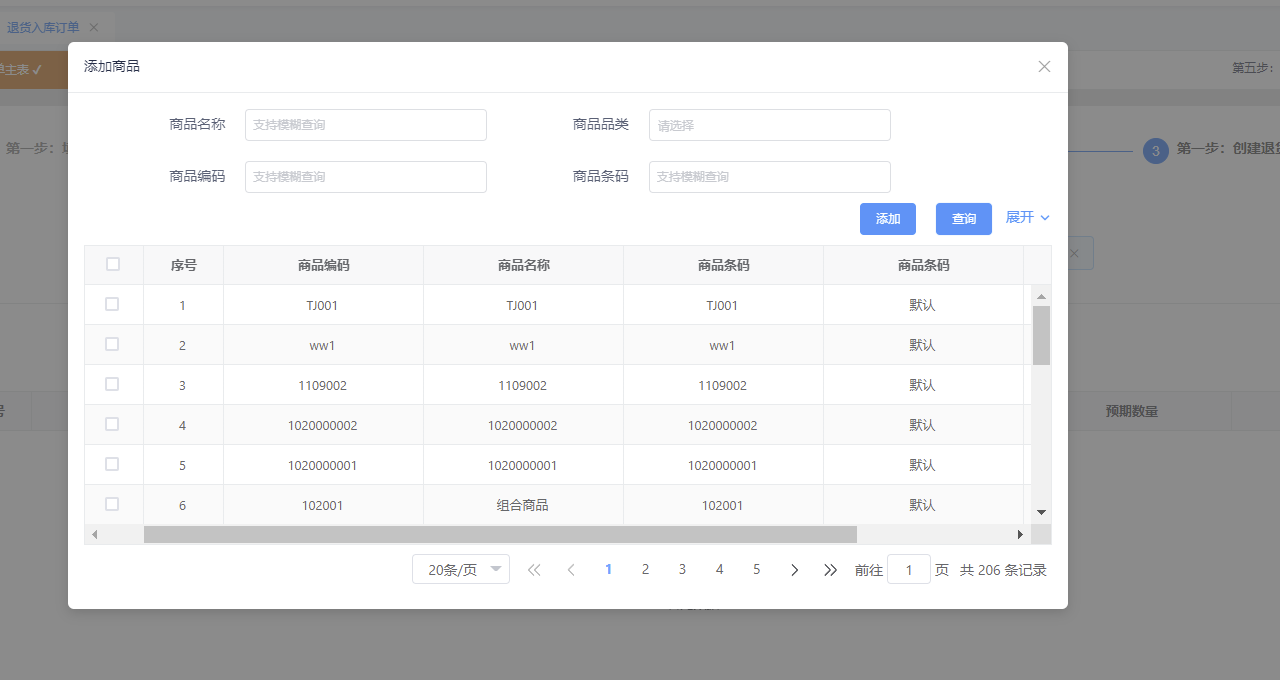Click the table's vertical scrollbar down arrow
The image size is (1280, 680).
[x=1041, y=512]
